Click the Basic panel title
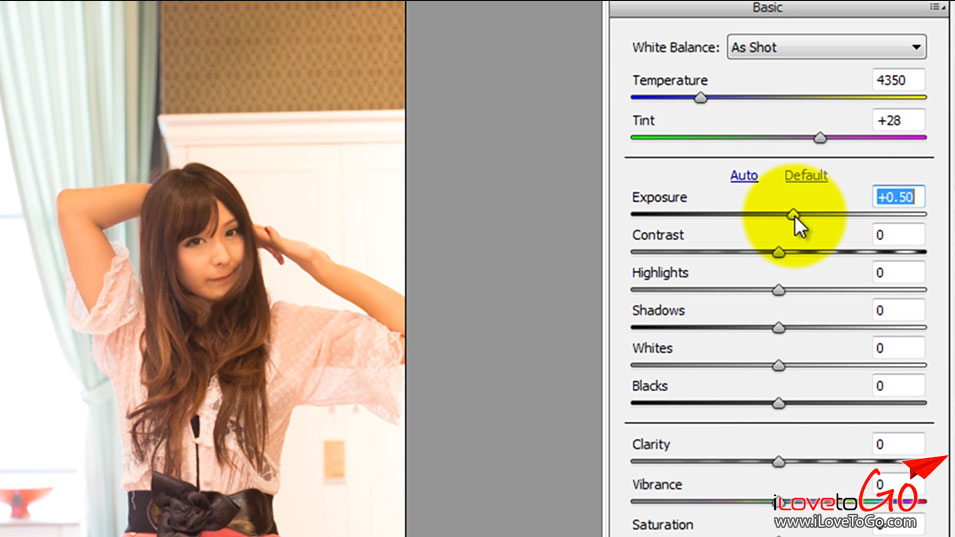This screenshot has width=955, height=537. pos(767,7)
